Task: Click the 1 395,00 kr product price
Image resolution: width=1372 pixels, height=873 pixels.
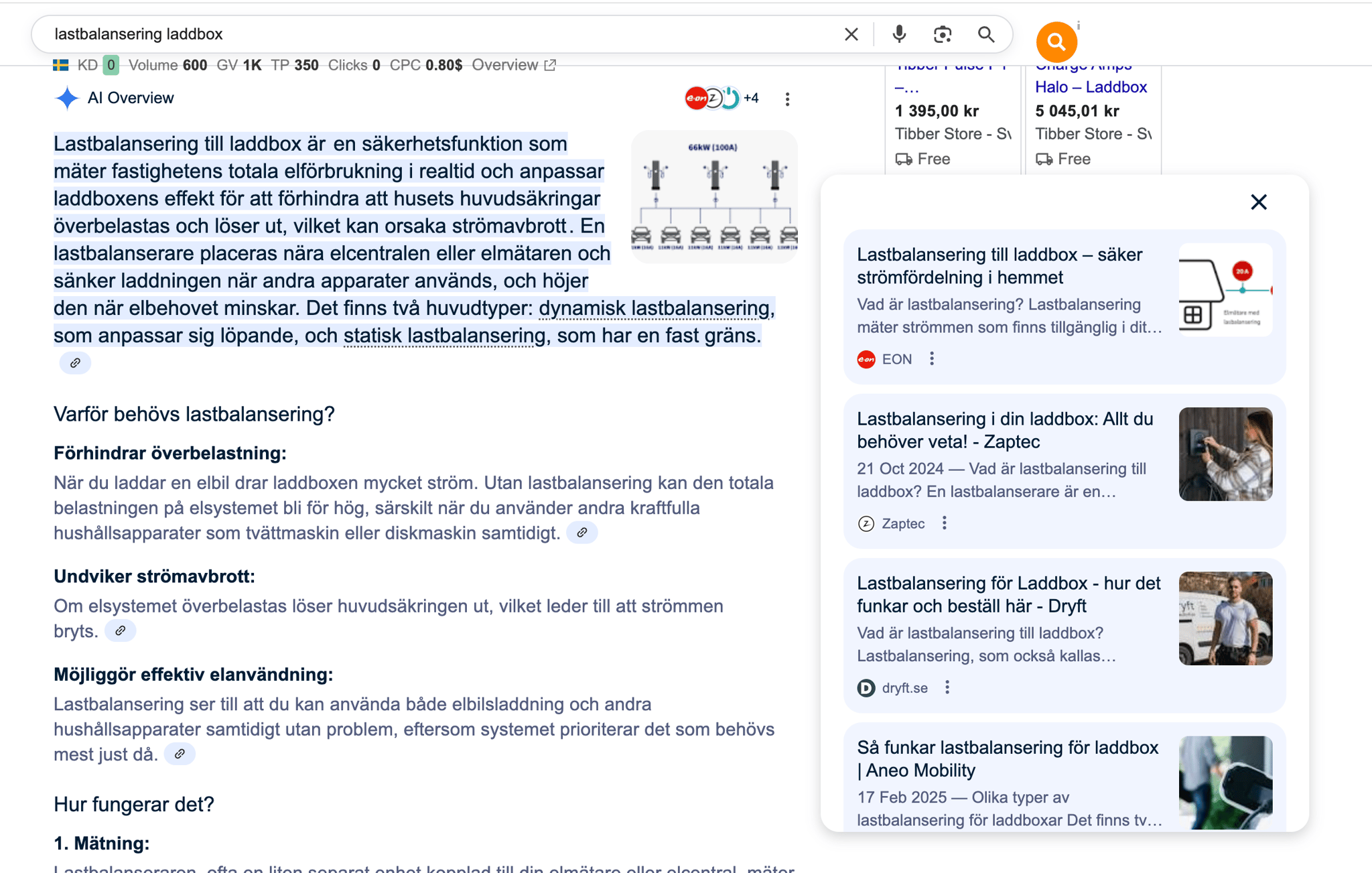Action: [937, 111]
